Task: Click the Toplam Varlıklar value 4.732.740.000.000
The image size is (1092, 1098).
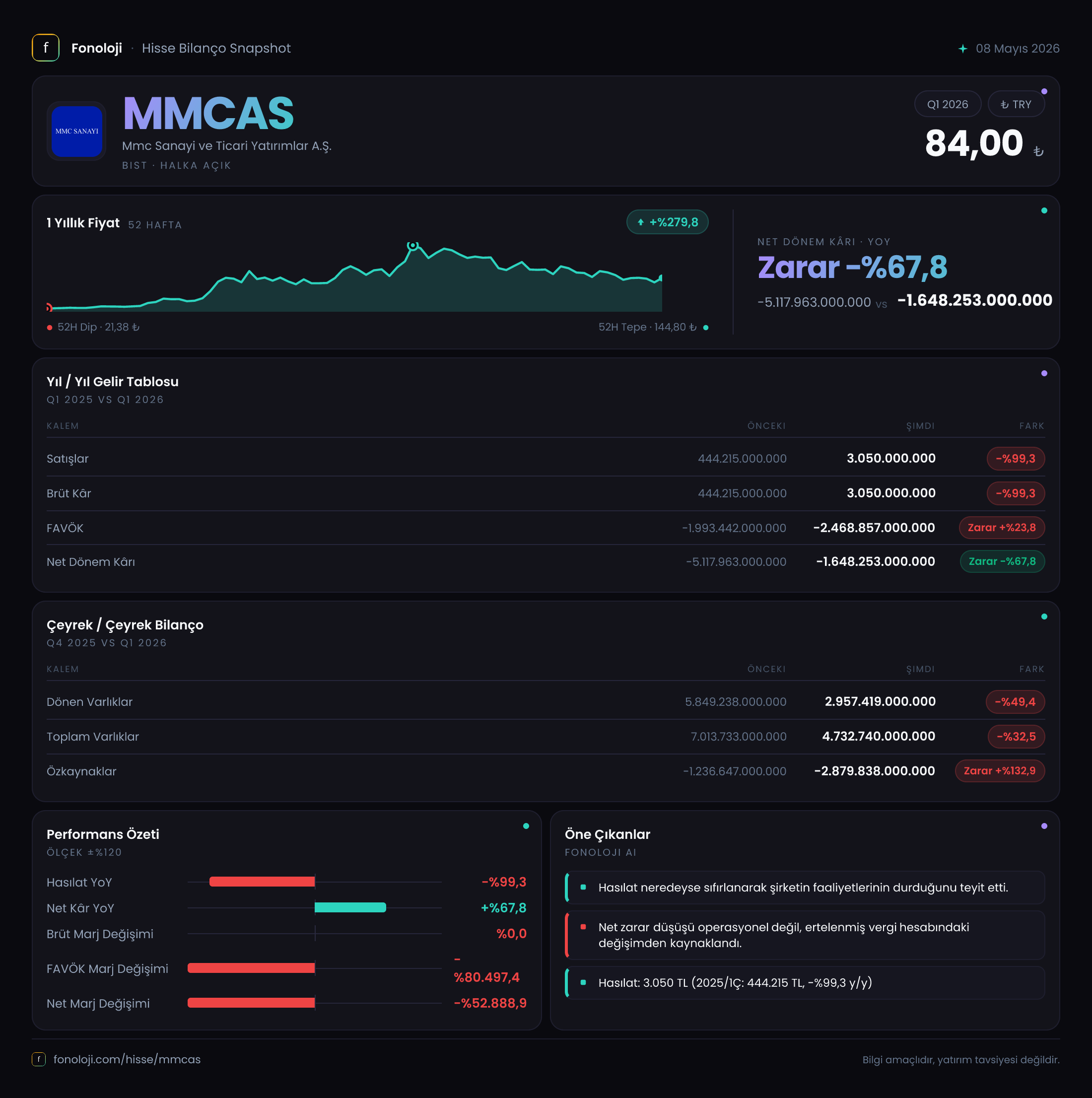Action: pyautogui.click(x=879, y=736)
